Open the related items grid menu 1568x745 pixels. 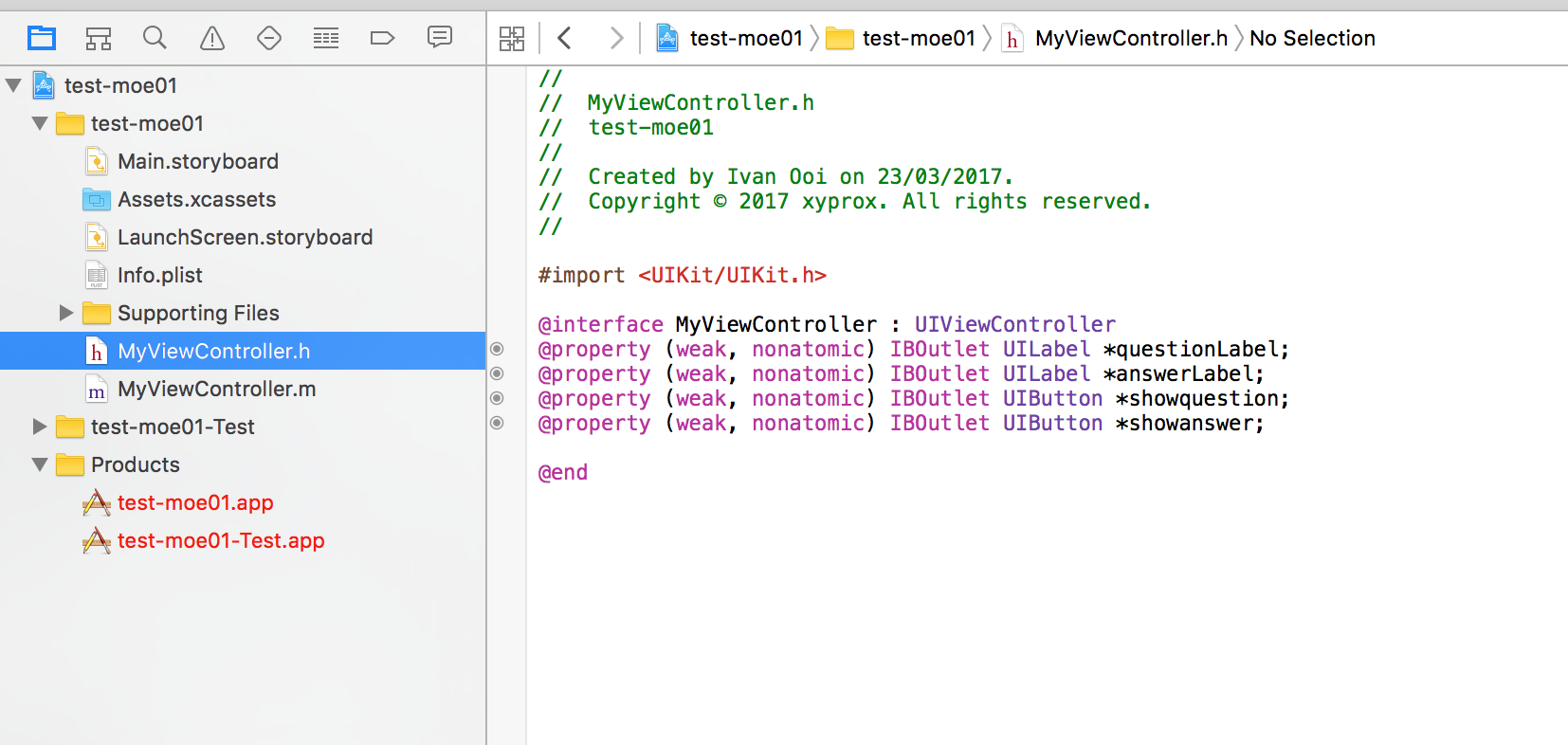point(512,38)
